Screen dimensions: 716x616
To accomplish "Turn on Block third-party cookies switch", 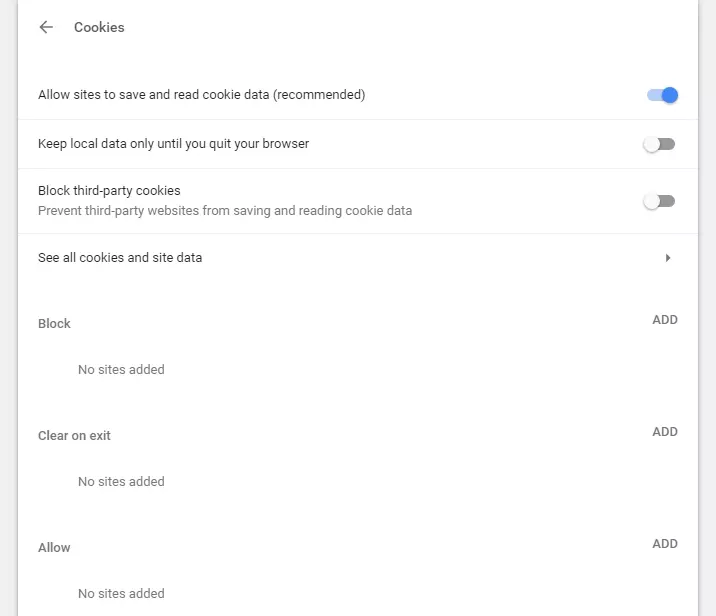I will coord(659,201).
